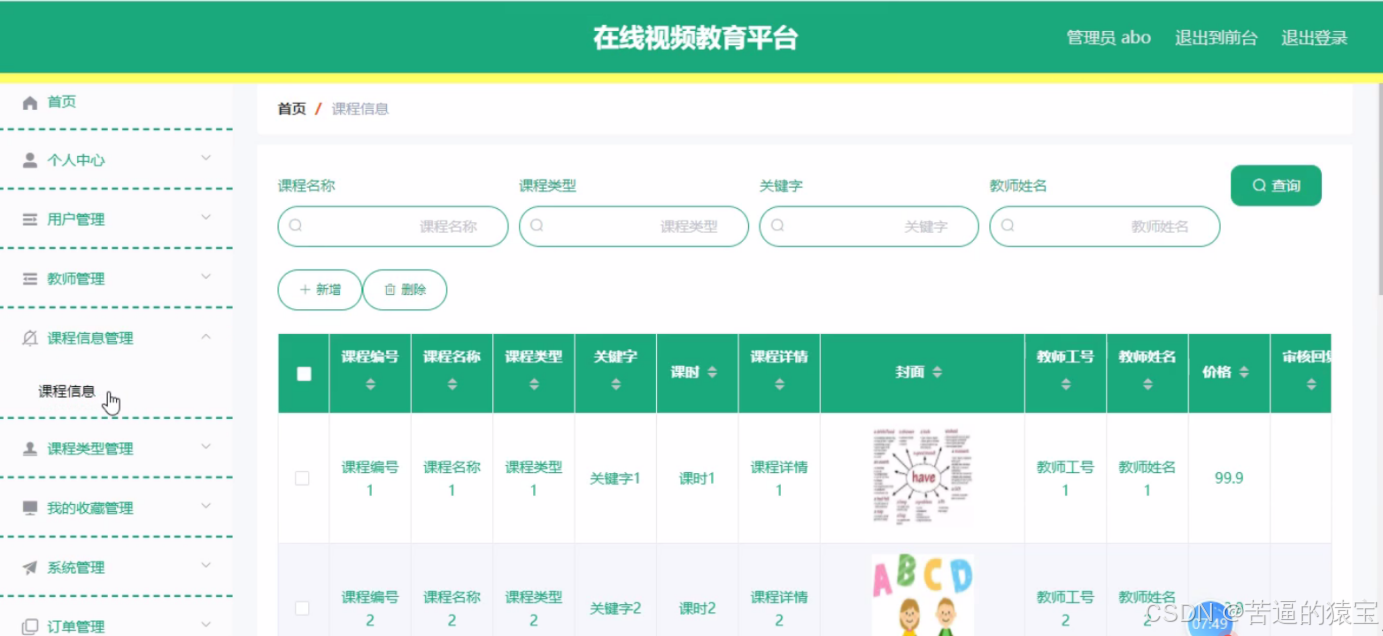The width and height of the screenshot is (1383, 636).
Task: Click the home icon beside 首页 in sidebar
Action: coord(30,102)
